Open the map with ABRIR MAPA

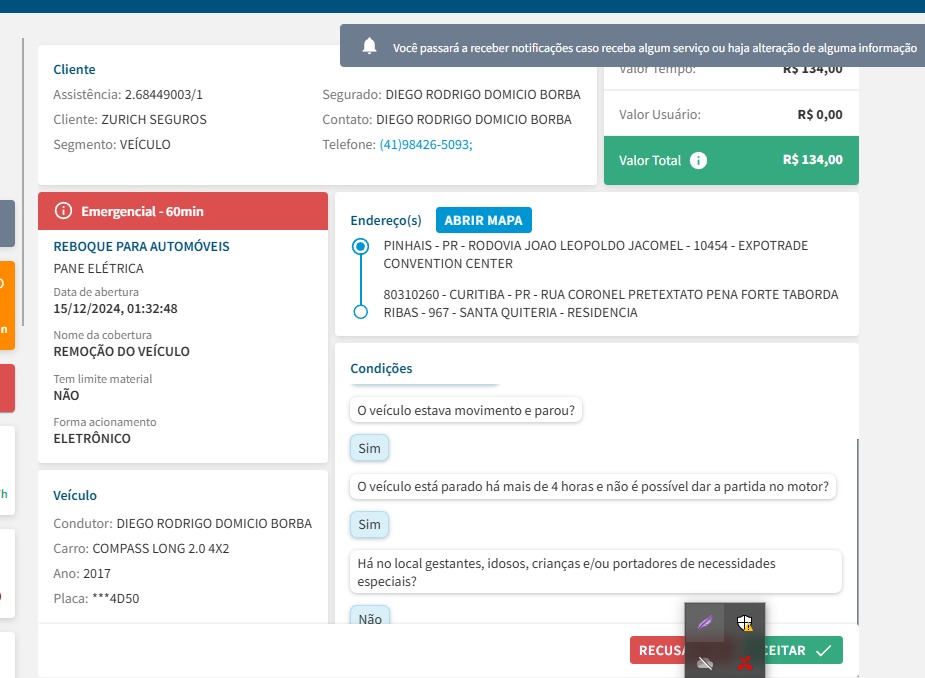pos(484,220)
